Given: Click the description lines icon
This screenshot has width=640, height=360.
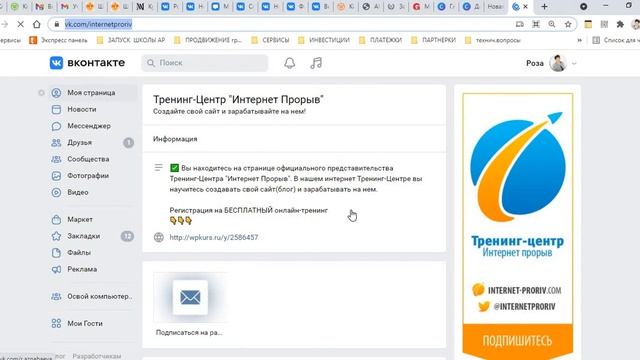Looking at the screenshot, I should [159, 167].
